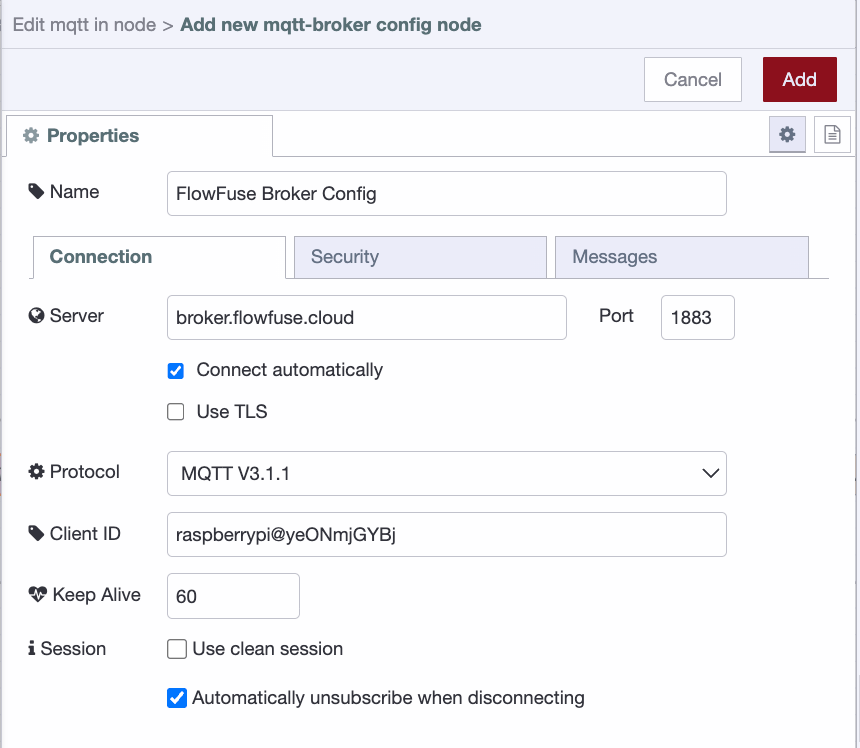Click the tag icon beside Client ID

[35, 533]
